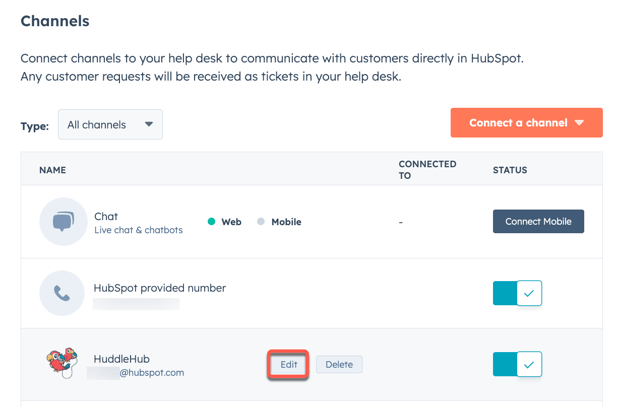This screenshot has width=617, height=407.
Task: Click the STATUS column header
Action: pos(510,170)
